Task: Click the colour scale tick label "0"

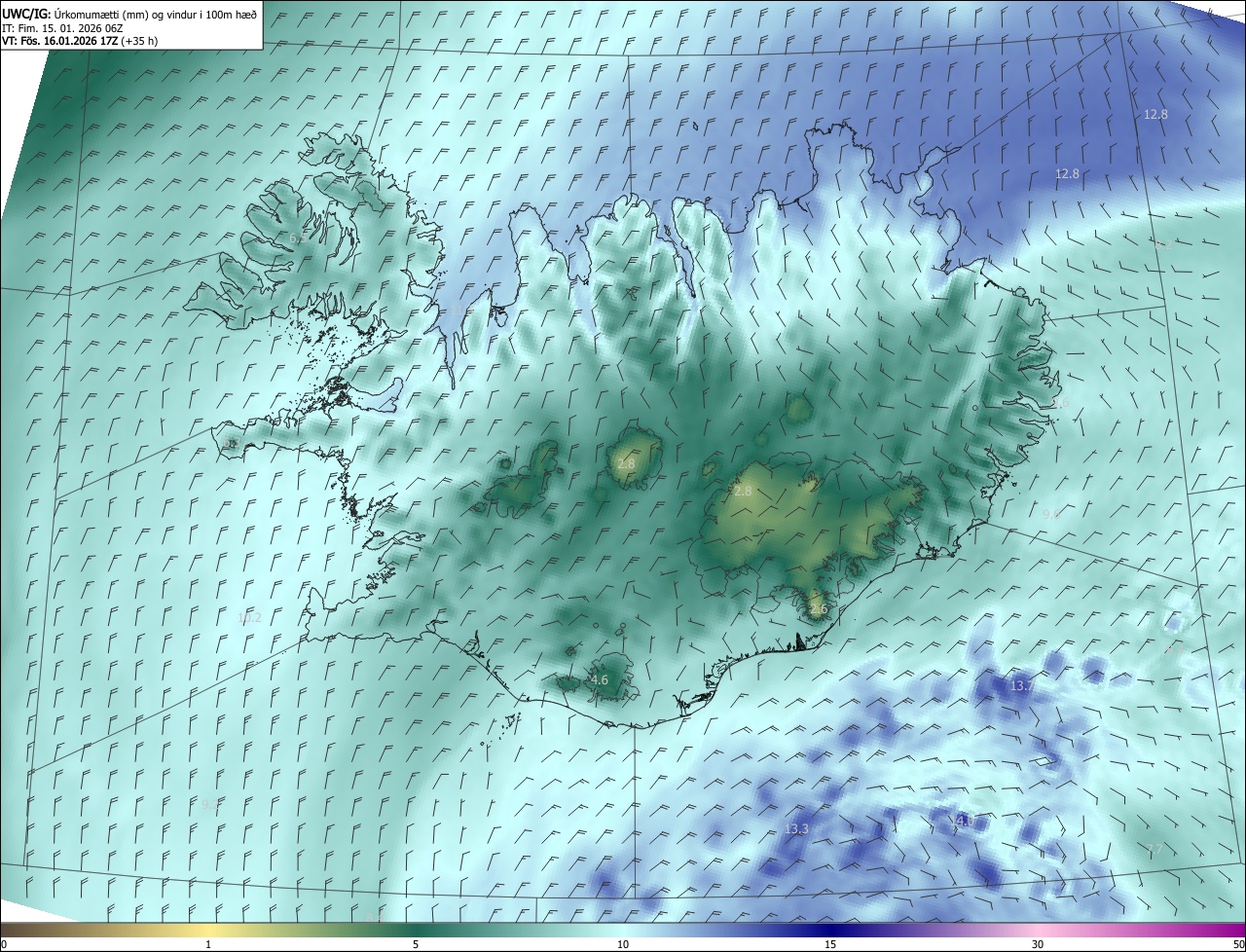Action: tap(4, 944)
